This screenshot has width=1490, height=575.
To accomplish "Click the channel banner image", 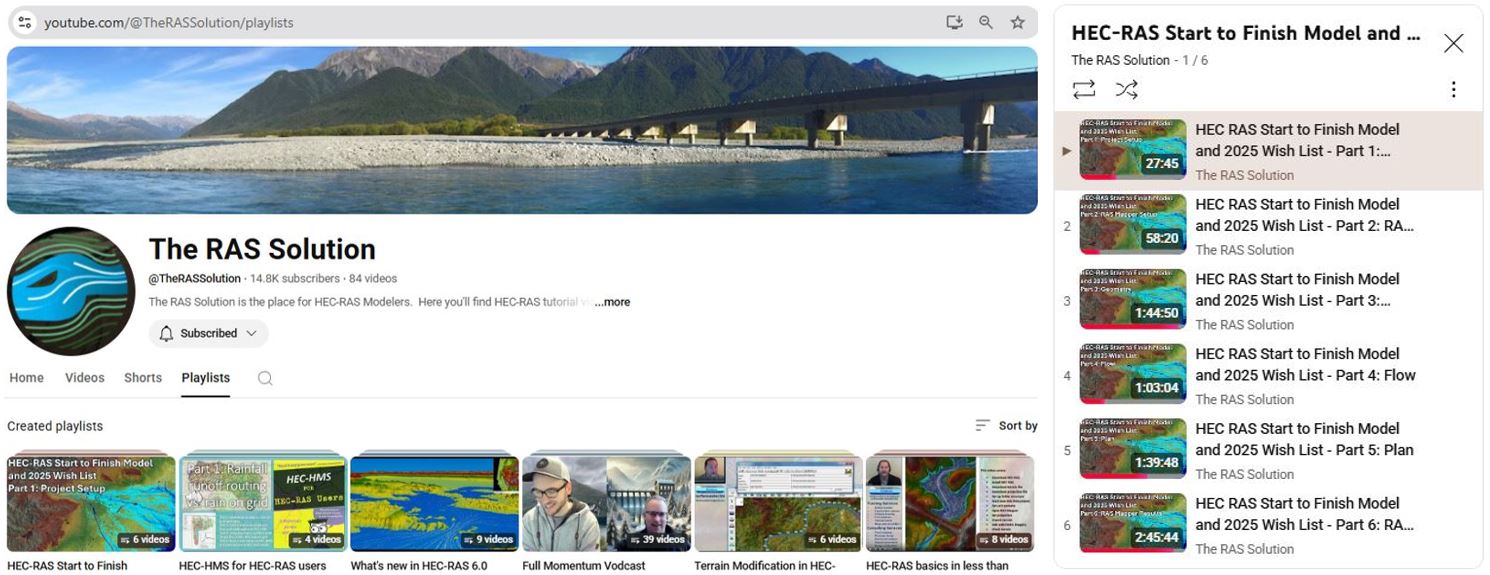I will [522, 130].
